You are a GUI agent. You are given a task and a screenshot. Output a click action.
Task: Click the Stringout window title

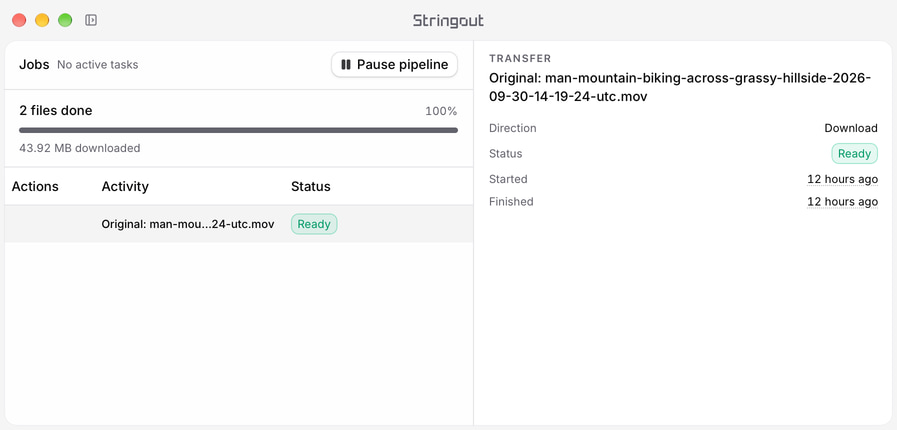pyautogui.click(x=448, y=21)
